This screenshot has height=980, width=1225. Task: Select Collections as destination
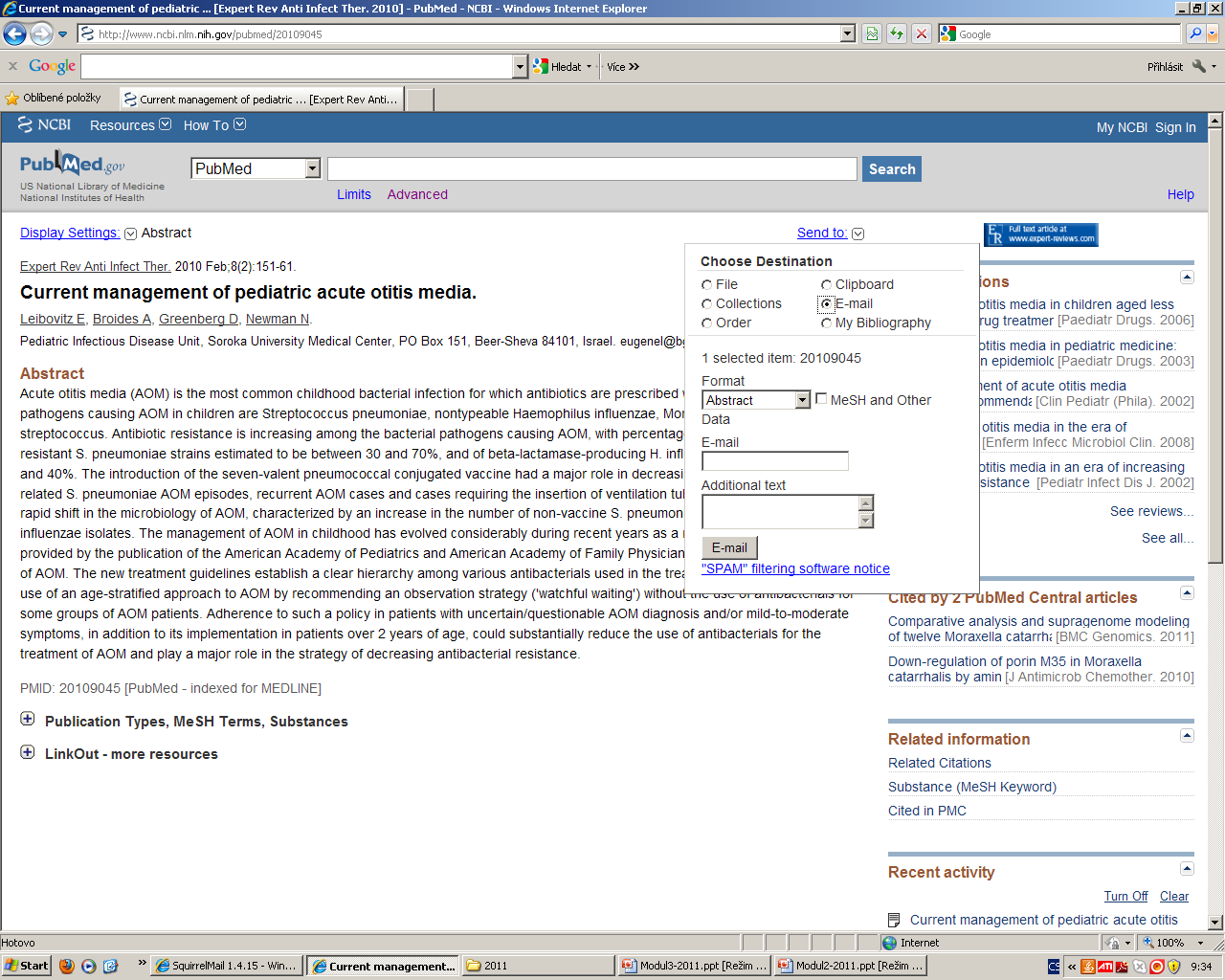(706, 304)
